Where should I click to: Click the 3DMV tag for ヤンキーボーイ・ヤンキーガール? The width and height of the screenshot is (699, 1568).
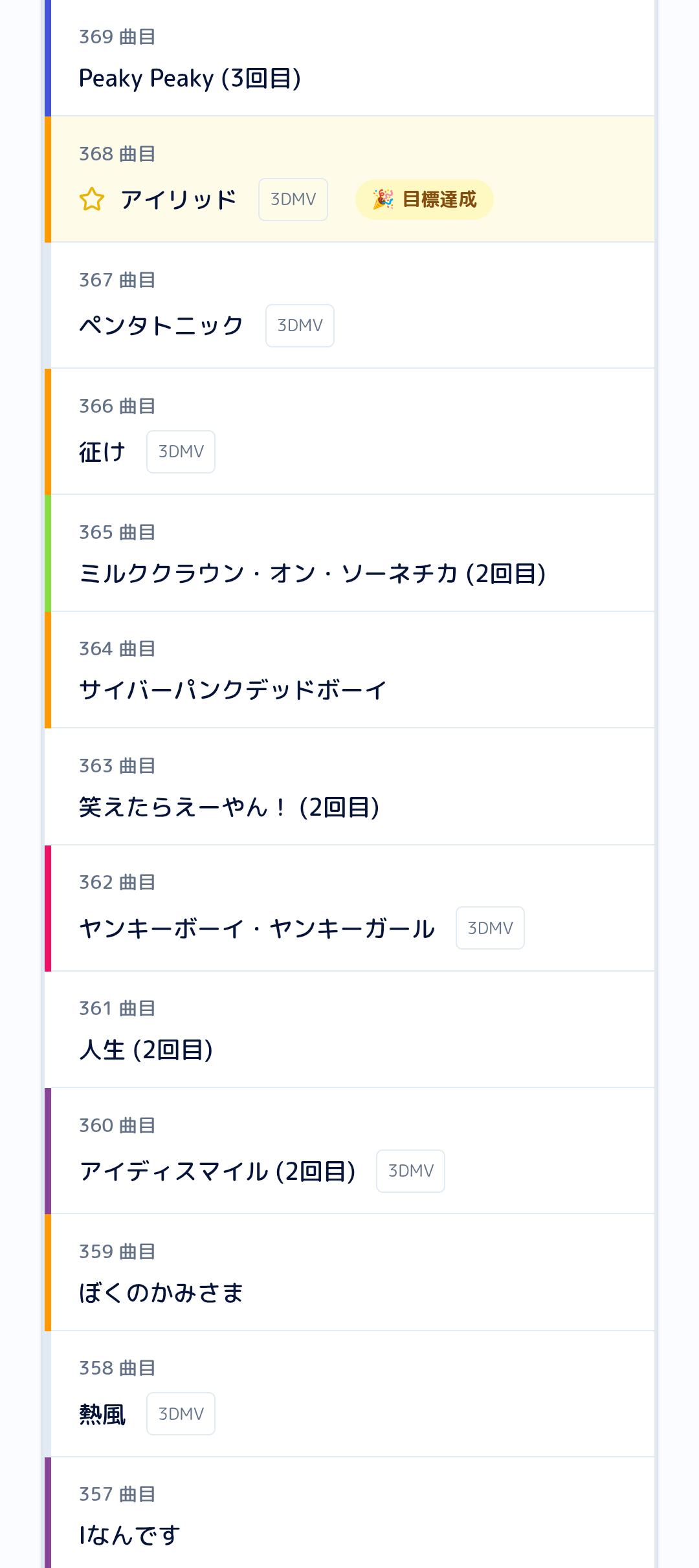coord(490,928)
